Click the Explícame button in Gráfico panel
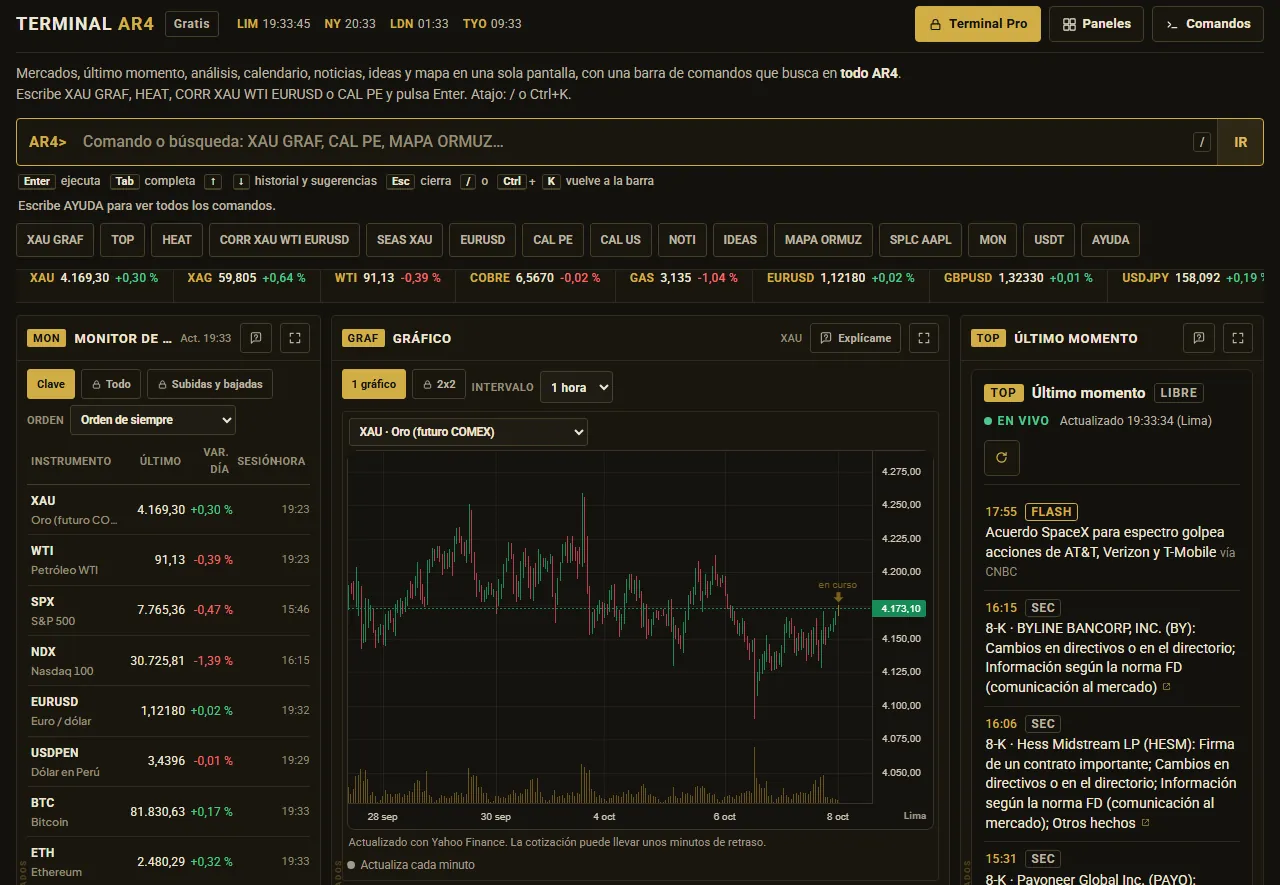 click(855, 338)
